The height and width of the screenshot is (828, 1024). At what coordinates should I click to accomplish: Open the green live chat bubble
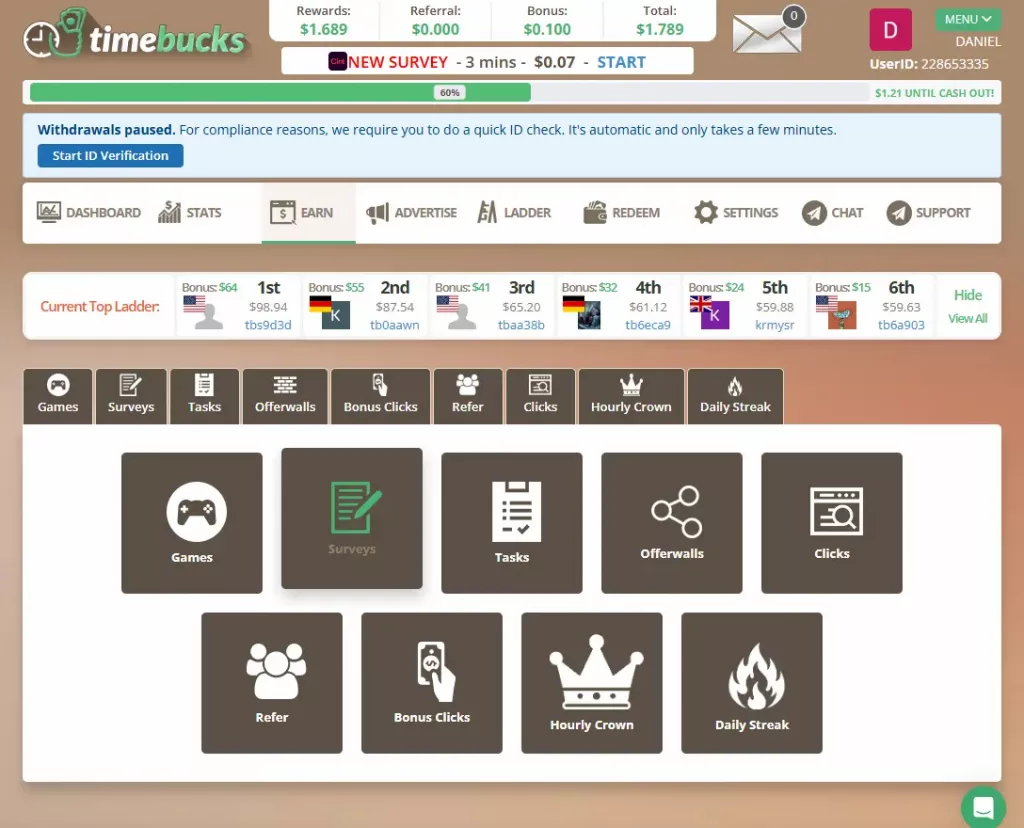[983, 808]
